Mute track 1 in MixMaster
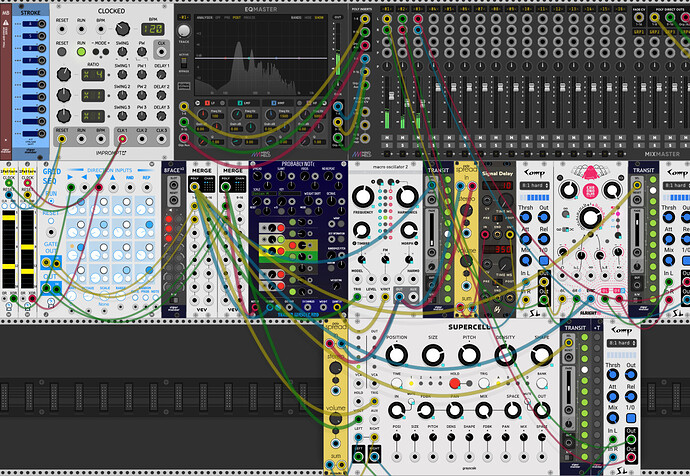 [x=387, y=138]
